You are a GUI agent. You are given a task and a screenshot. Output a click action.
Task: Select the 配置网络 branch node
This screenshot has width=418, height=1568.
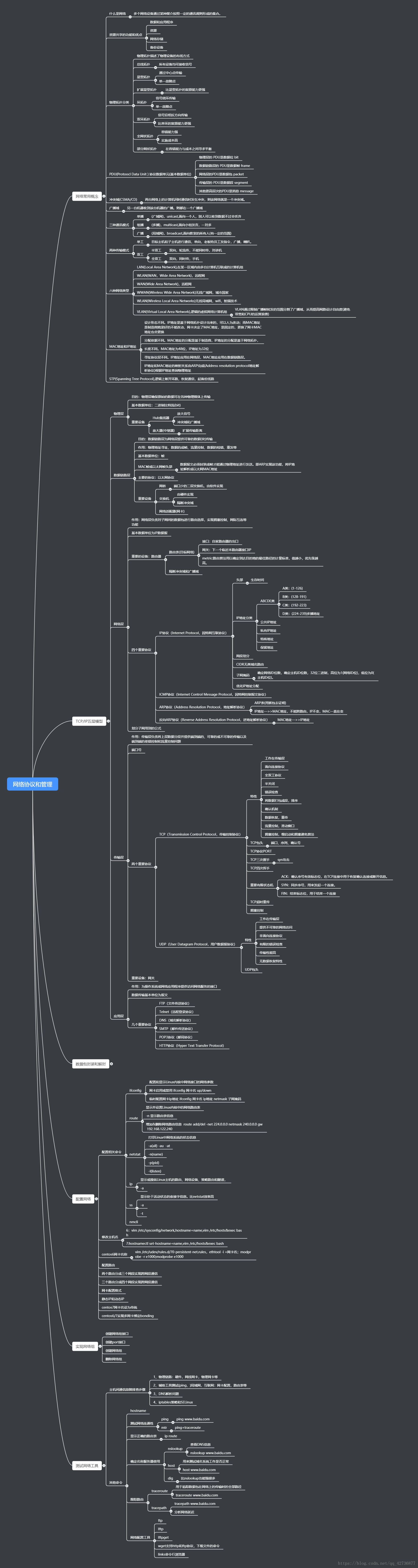(x=83, y=1199)
